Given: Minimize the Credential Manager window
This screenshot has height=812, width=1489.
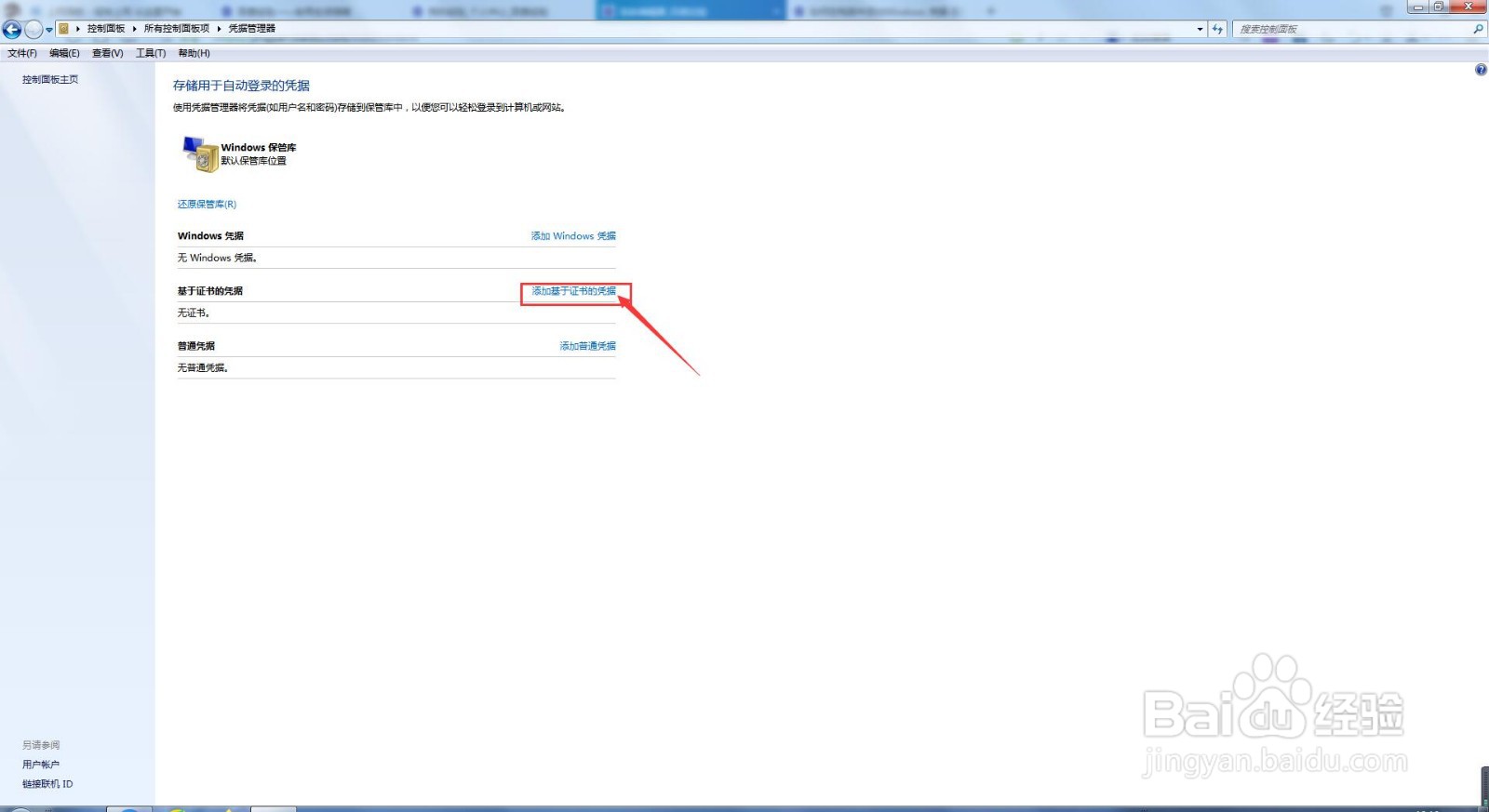Looking at the screenshot, I should 1418,7.
